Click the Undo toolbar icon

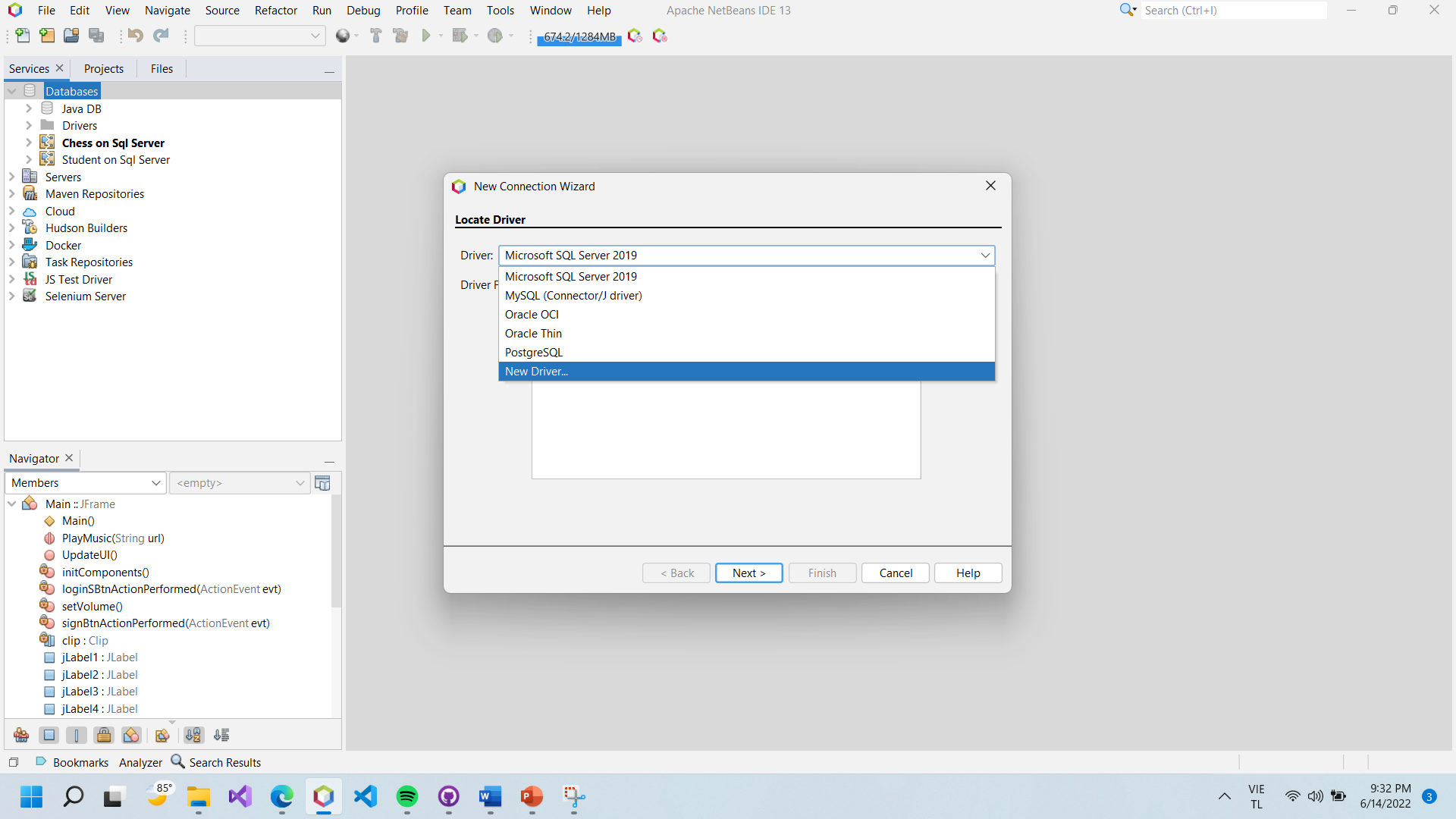[x=136, y=36]
